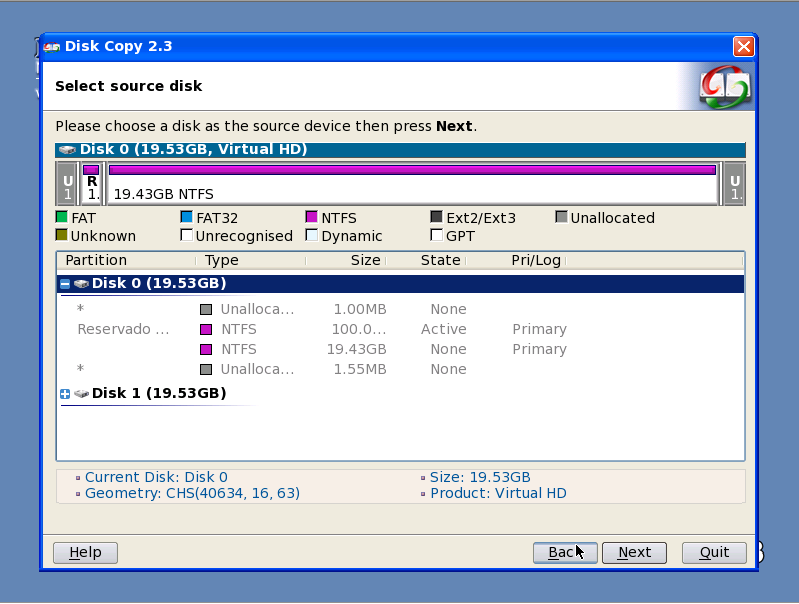Viewport: 799px width, 604px height.
Task: Click the State column header
Action: pos(426,260)
